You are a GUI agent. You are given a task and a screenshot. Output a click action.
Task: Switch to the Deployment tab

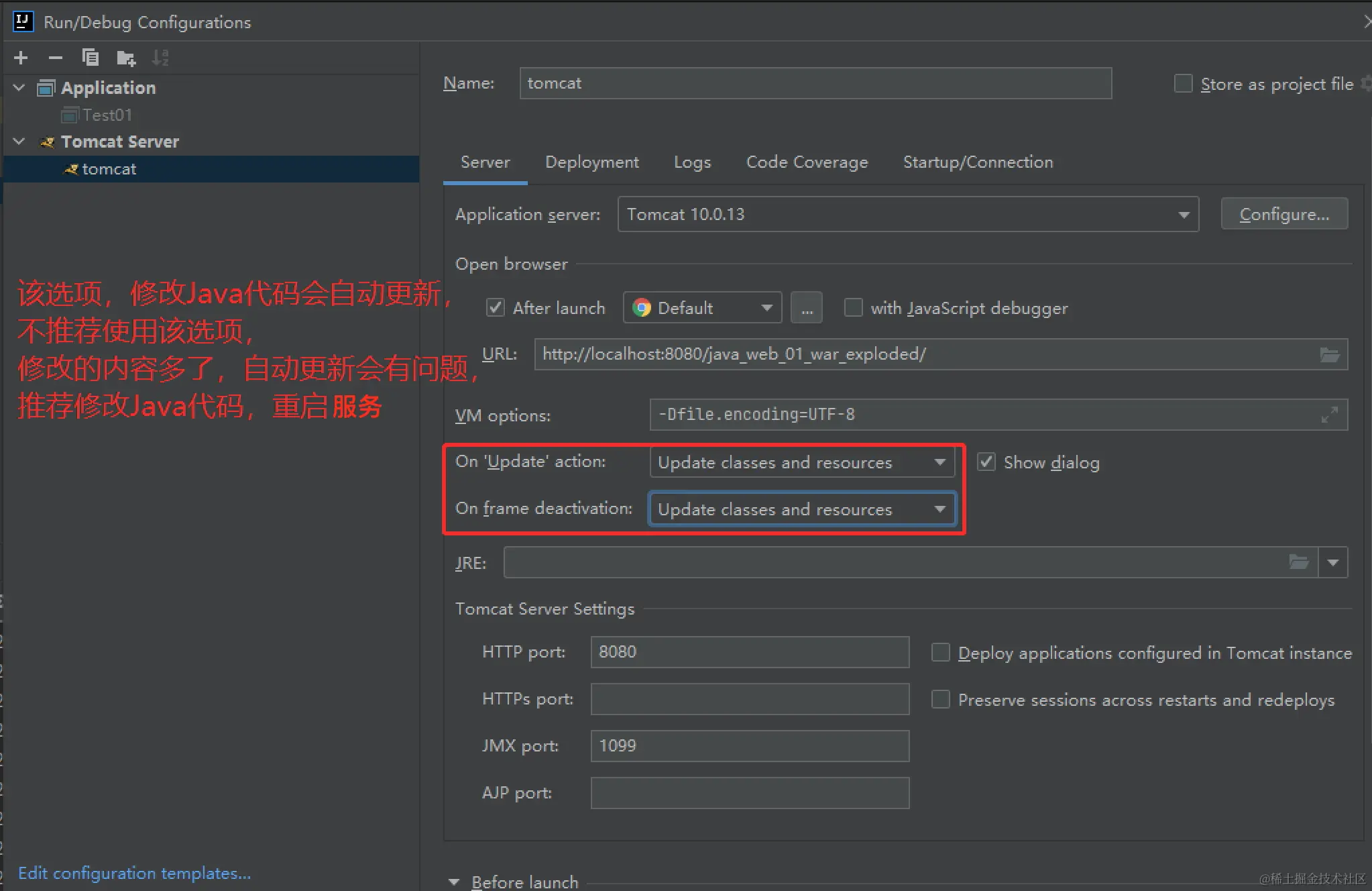(x=591, y=162)
